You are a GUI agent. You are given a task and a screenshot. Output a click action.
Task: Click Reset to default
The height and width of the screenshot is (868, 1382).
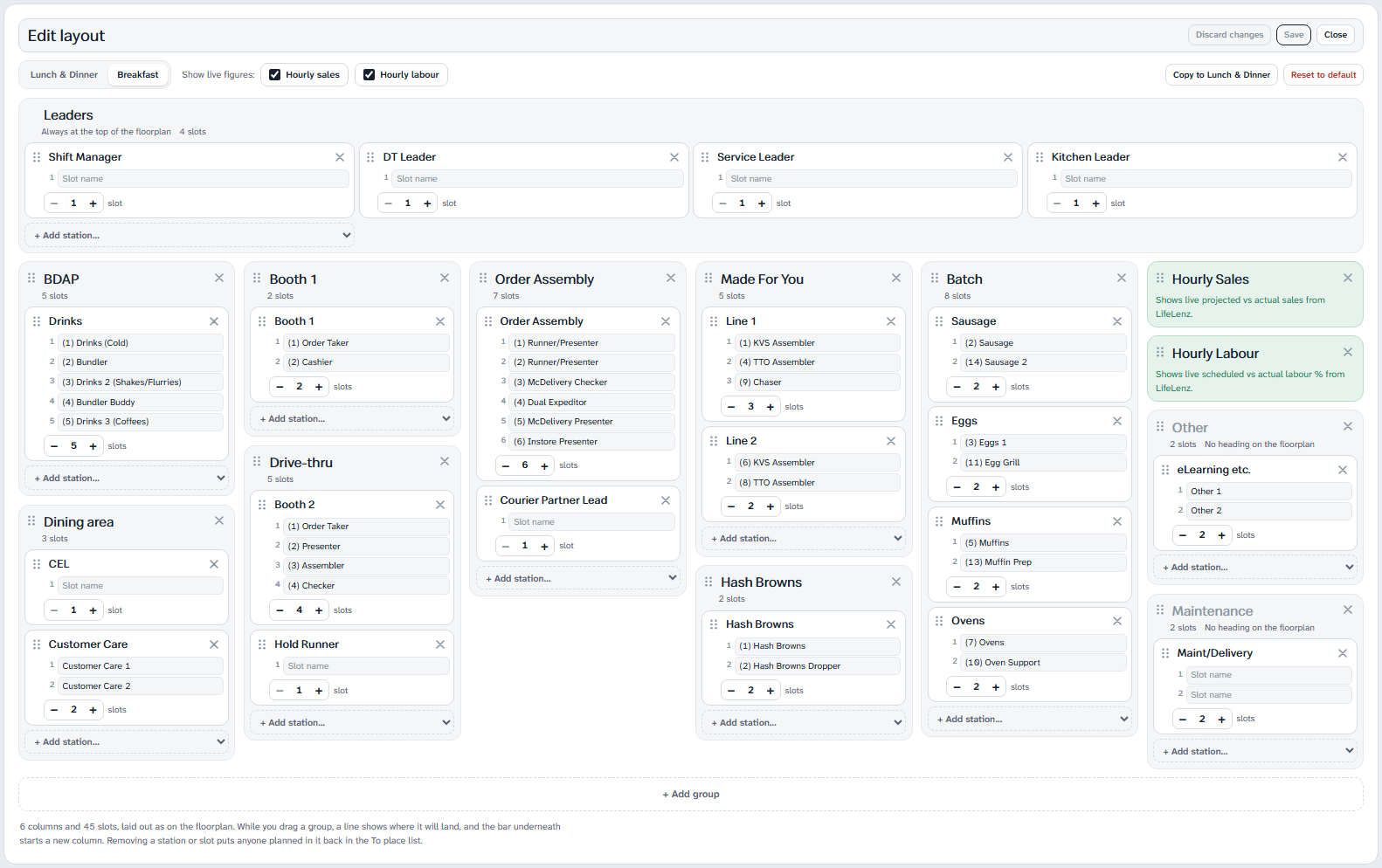(1323, 75)
